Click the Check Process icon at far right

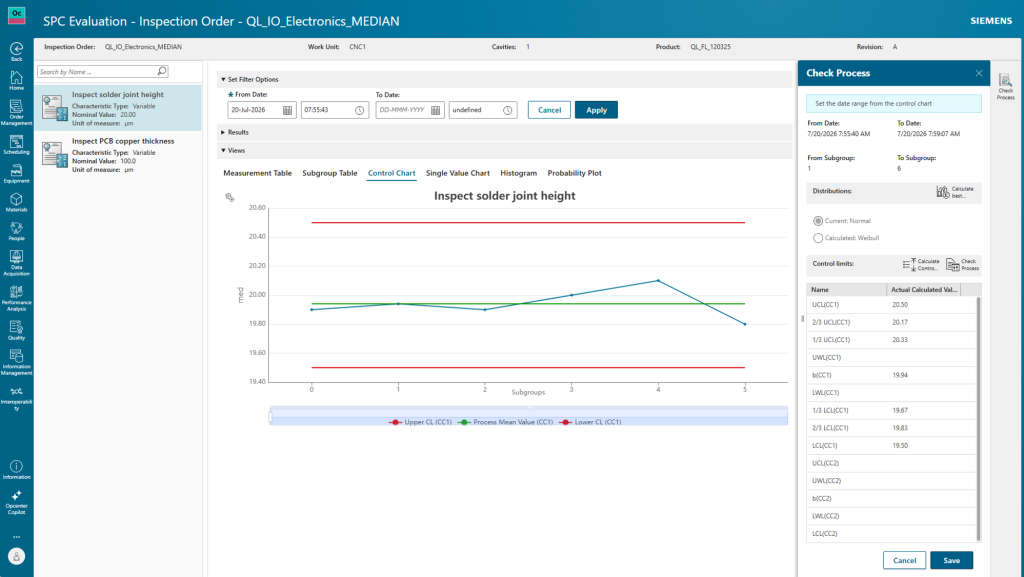click(x=1006, y=87)
